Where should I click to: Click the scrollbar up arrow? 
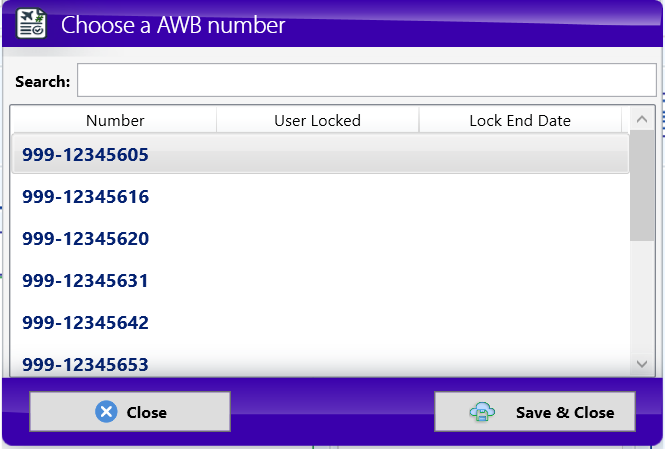642,120
